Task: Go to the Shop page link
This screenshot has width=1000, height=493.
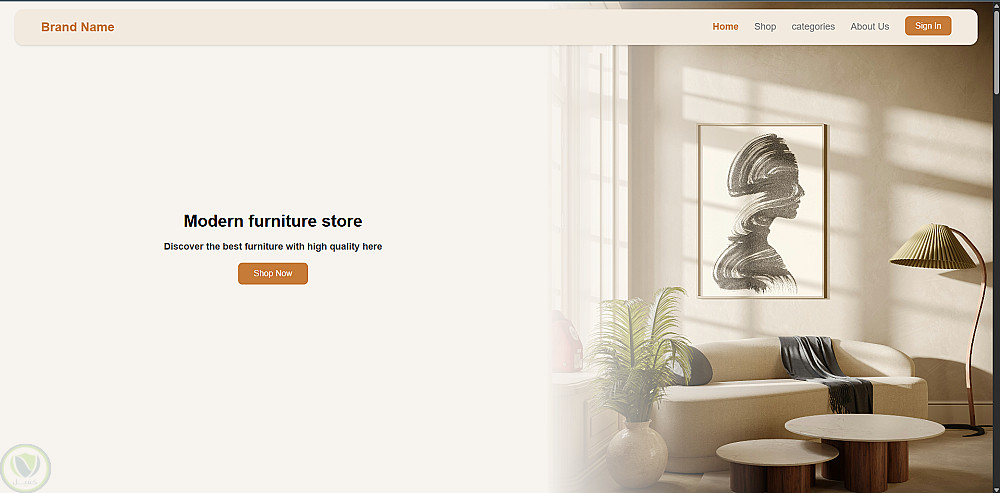Action: (x=765, y=27)
